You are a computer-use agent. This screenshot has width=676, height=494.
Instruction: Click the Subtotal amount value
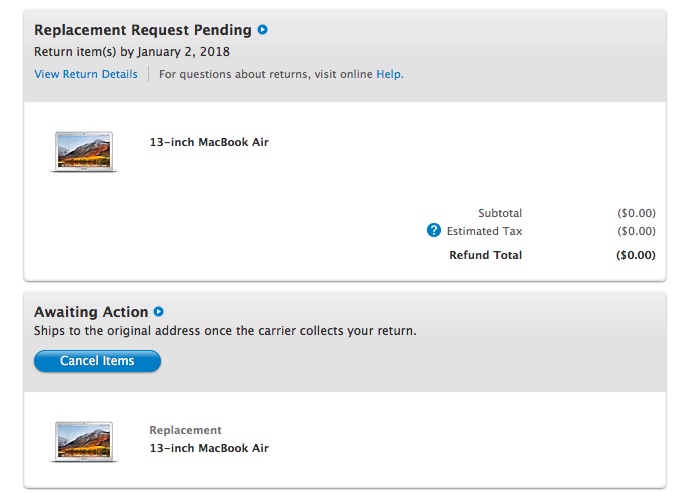pyautogui.click(x=636, y=213)
